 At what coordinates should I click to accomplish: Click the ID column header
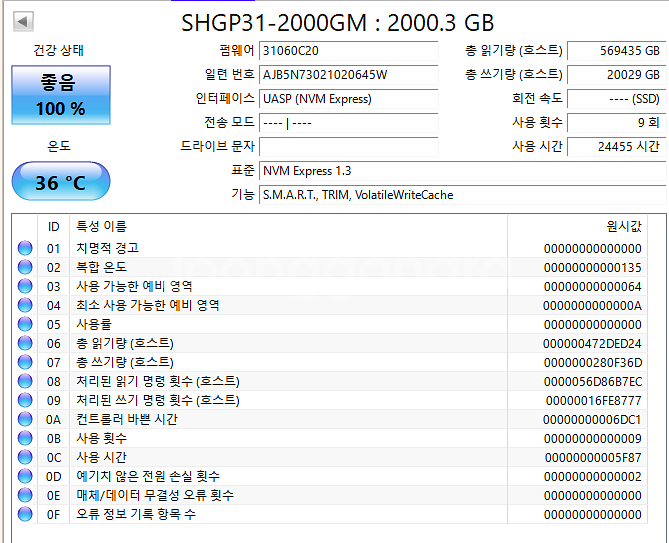pos(53,226)
